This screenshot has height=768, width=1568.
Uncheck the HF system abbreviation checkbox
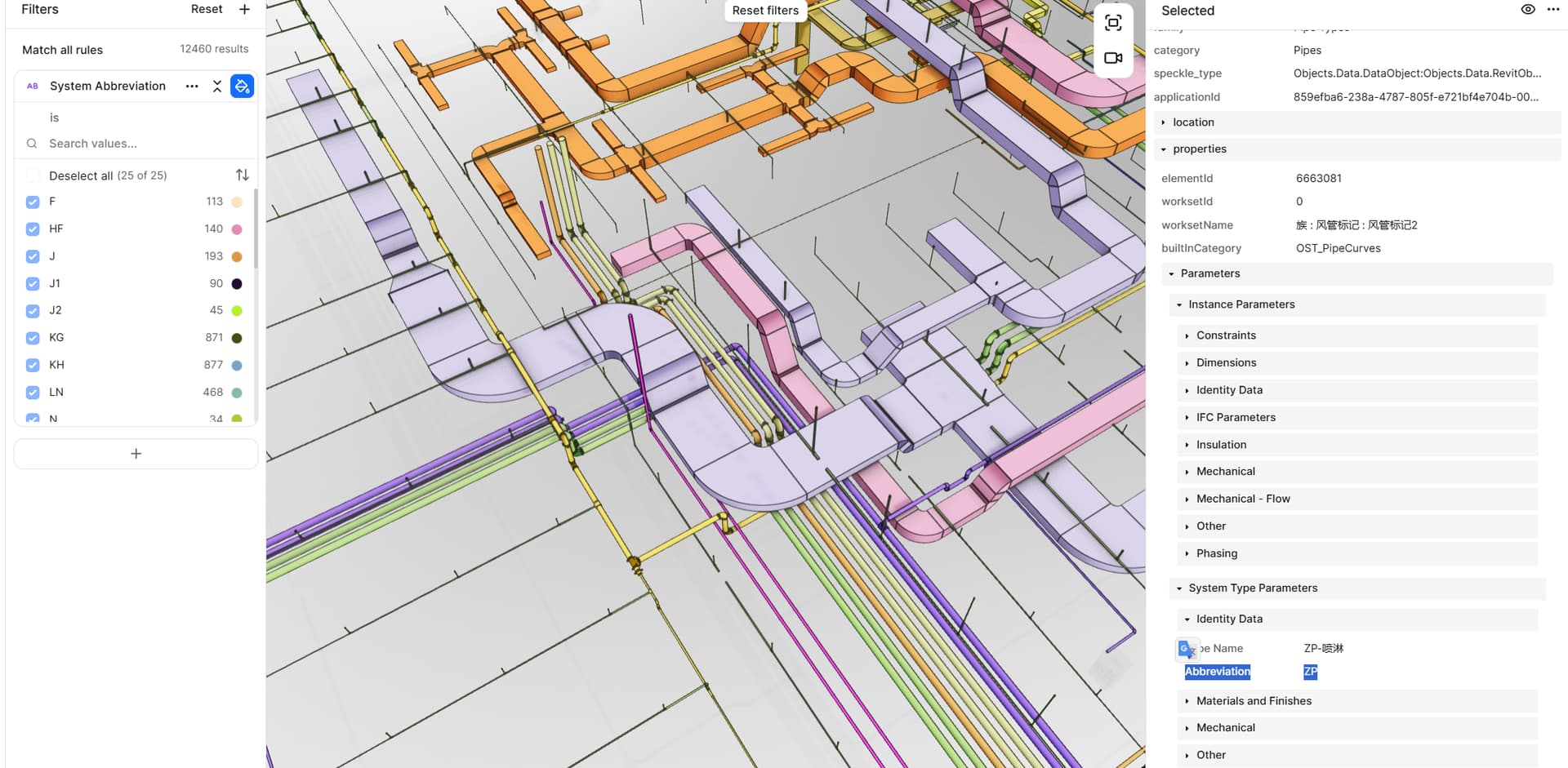coord(33,229)
